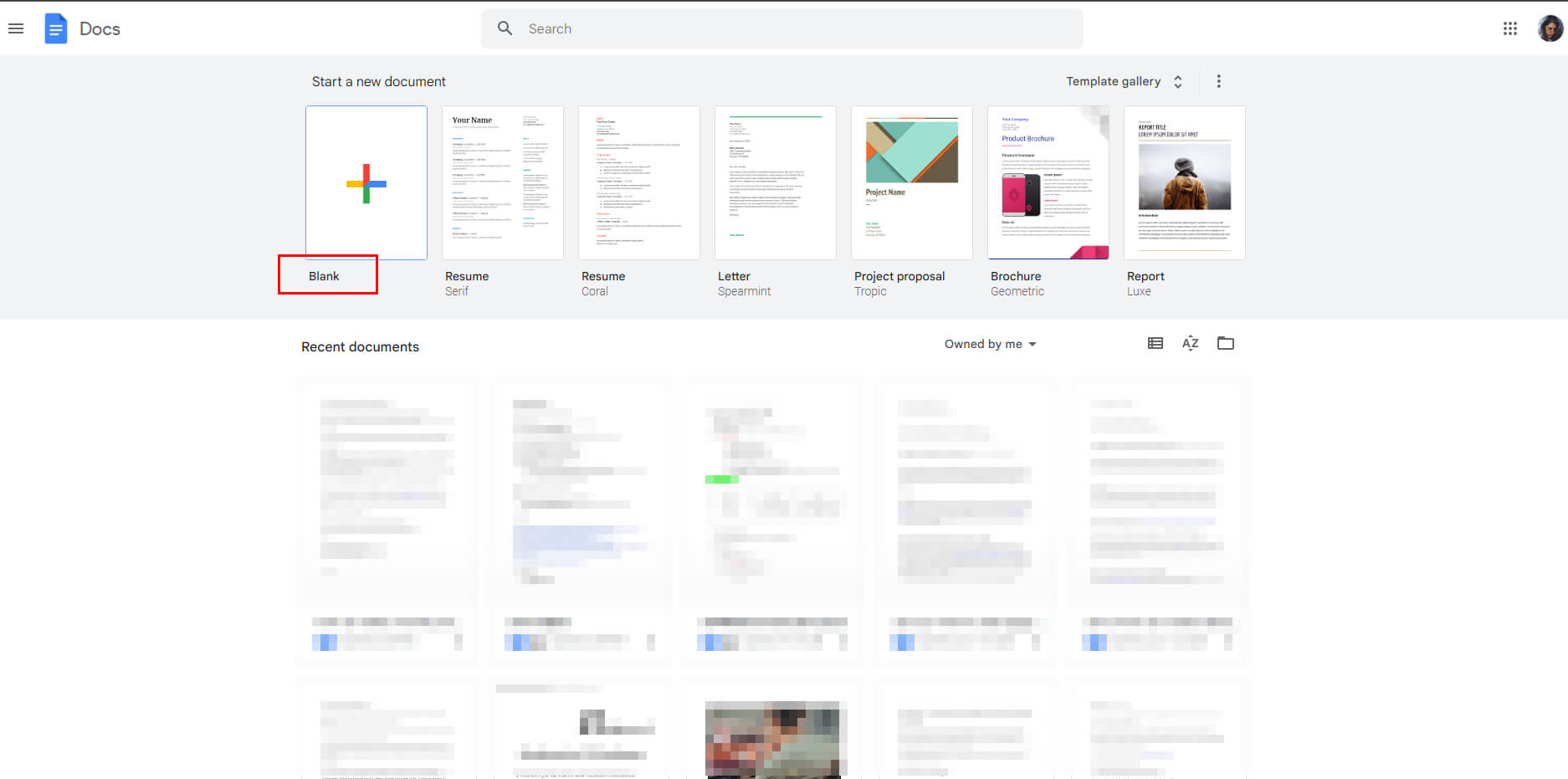Screen dimensions: 1568x779
Task: Open the Letter Spearmint template
Action: pos(776,182)
